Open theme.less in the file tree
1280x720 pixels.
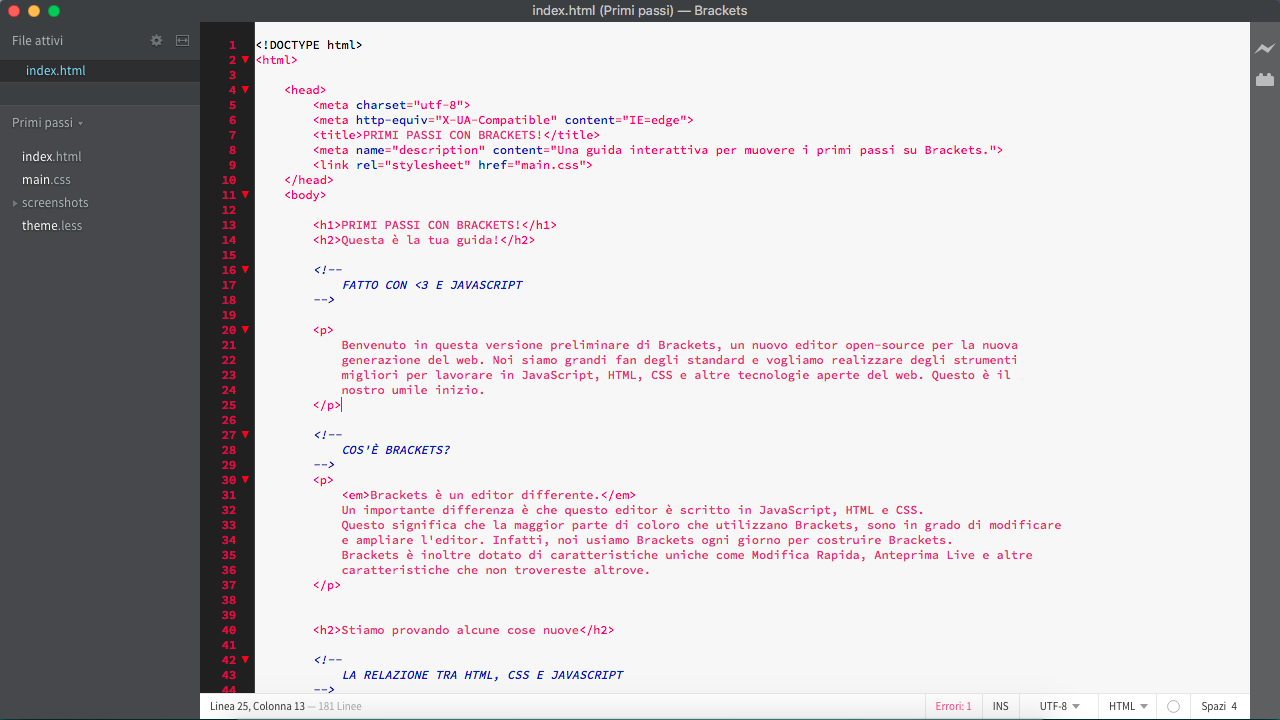[x=52, y=226]
